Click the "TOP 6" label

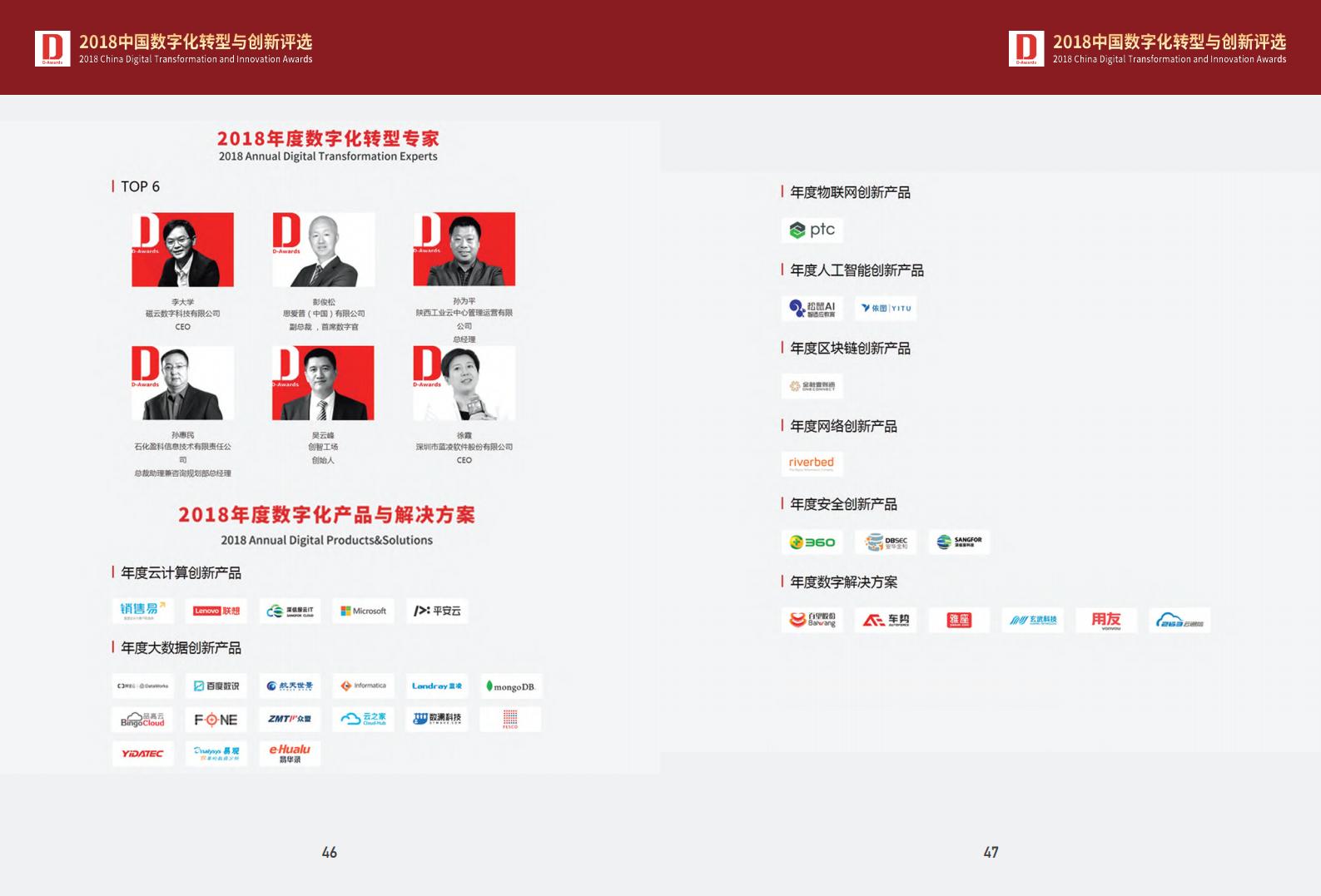pos(140,186)
